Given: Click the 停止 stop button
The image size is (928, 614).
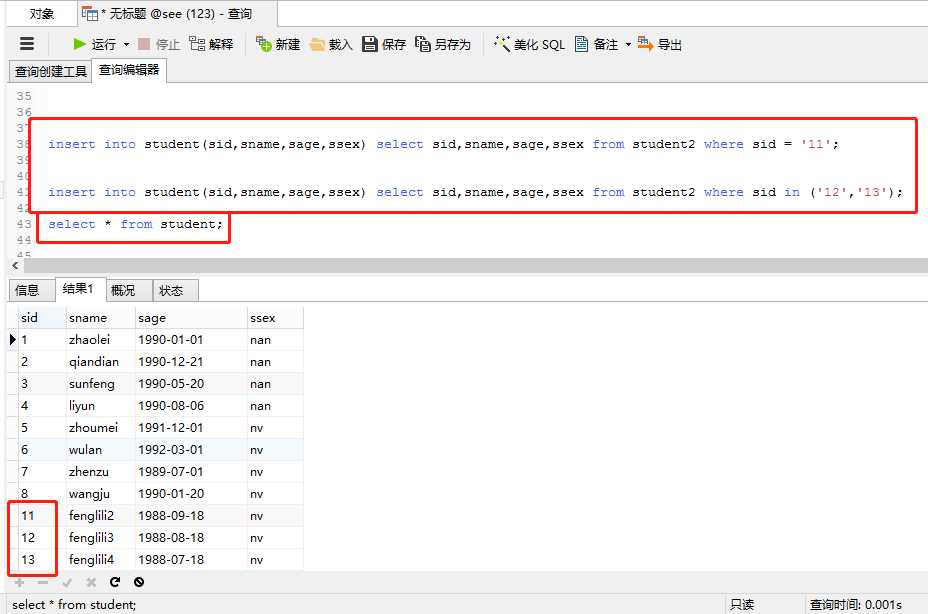Looking at the screenshot, I should click(x=159, y=44).
